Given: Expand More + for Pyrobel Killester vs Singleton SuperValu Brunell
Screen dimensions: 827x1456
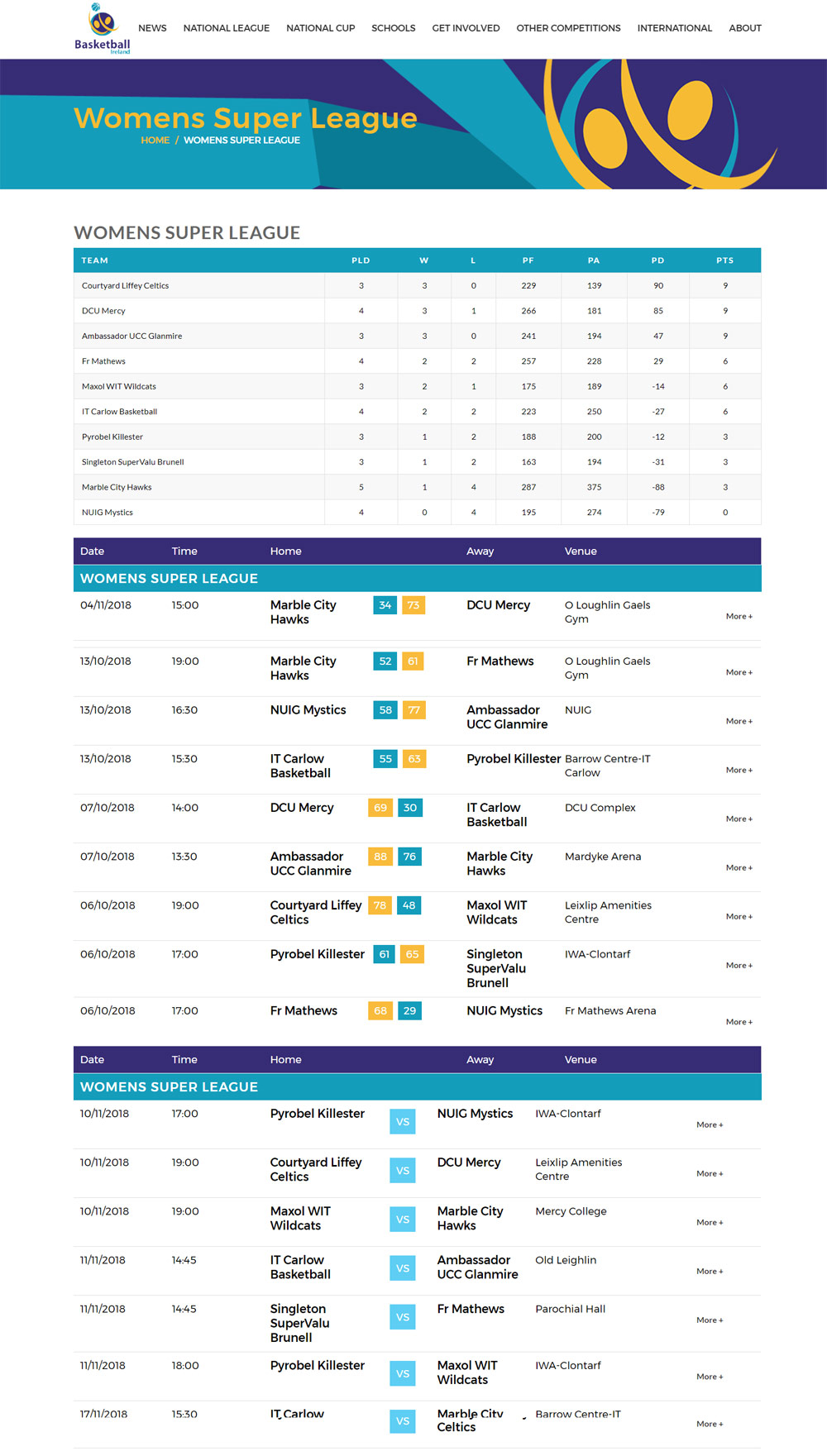Looking at the screenshot, I should click(x=739, y=966).
